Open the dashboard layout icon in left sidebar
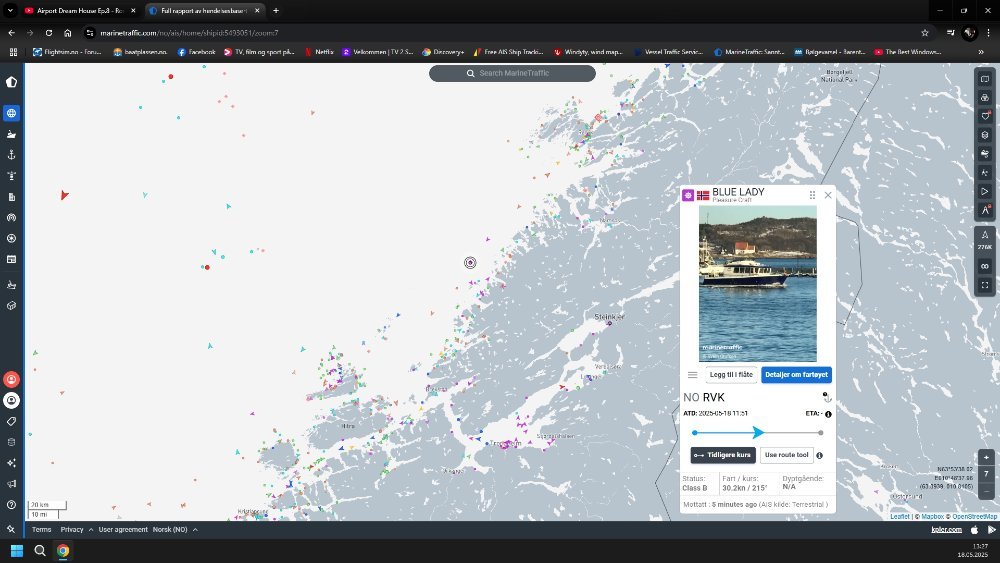1000x563 pixels. [x=11, y=260]
